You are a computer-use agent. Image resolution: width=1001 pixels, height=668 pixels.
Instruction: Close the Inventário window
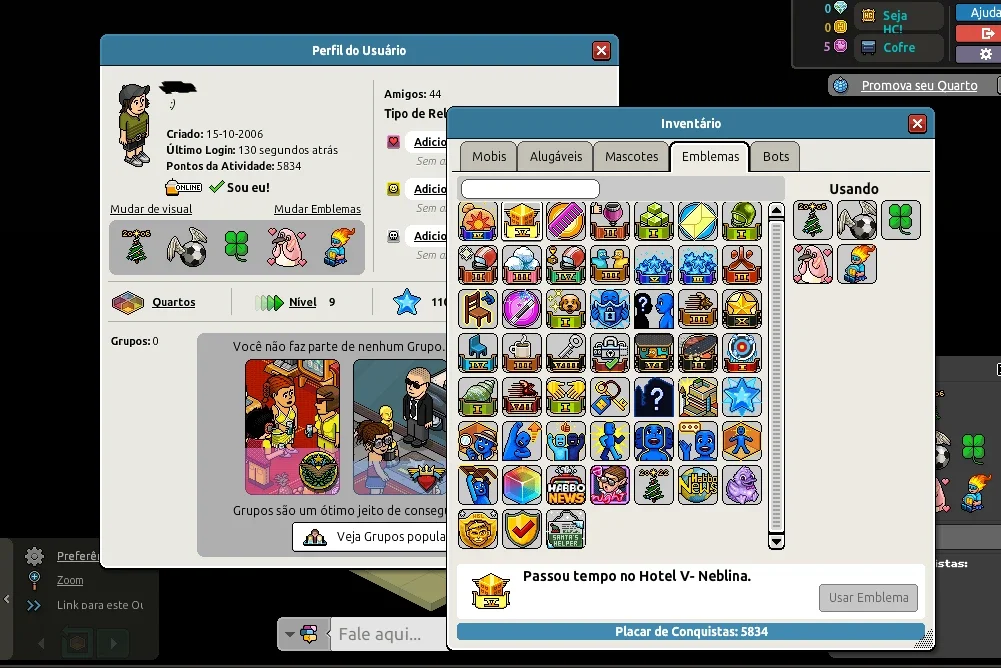(x=917, y=123)
